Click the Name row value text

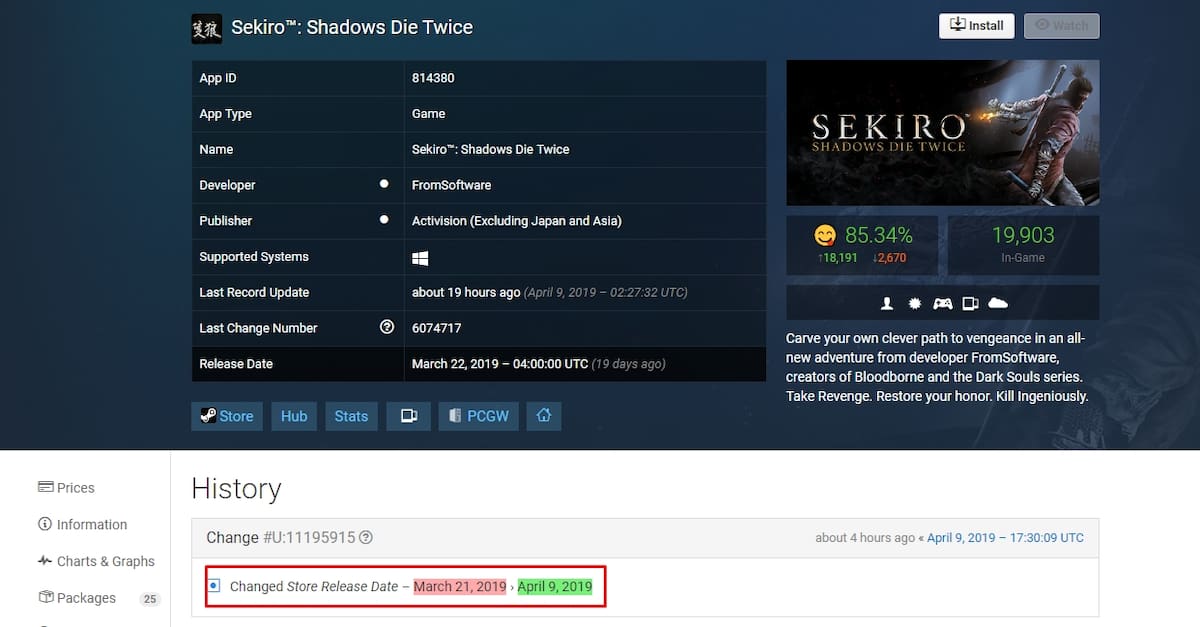tap(490, 149)
